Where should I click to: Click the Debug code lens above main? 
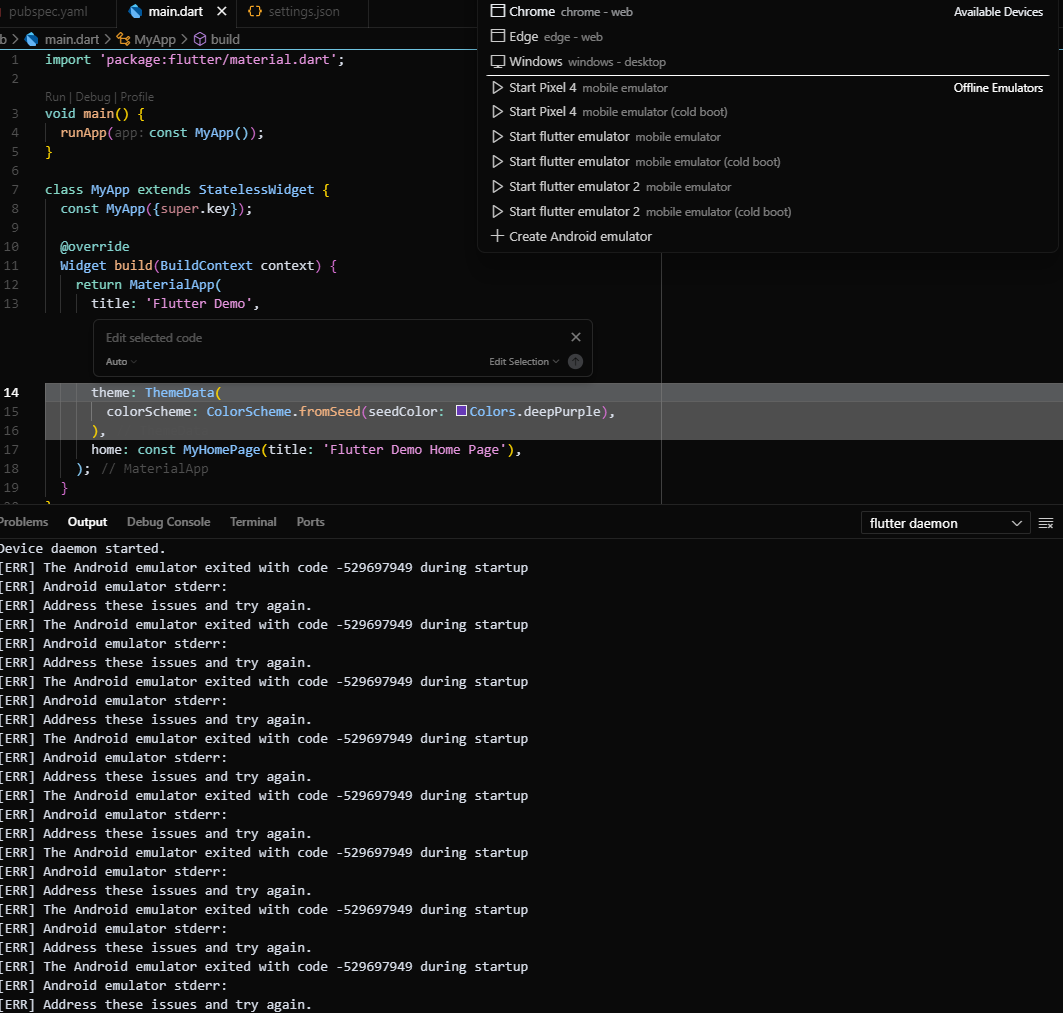pos(93,97)
